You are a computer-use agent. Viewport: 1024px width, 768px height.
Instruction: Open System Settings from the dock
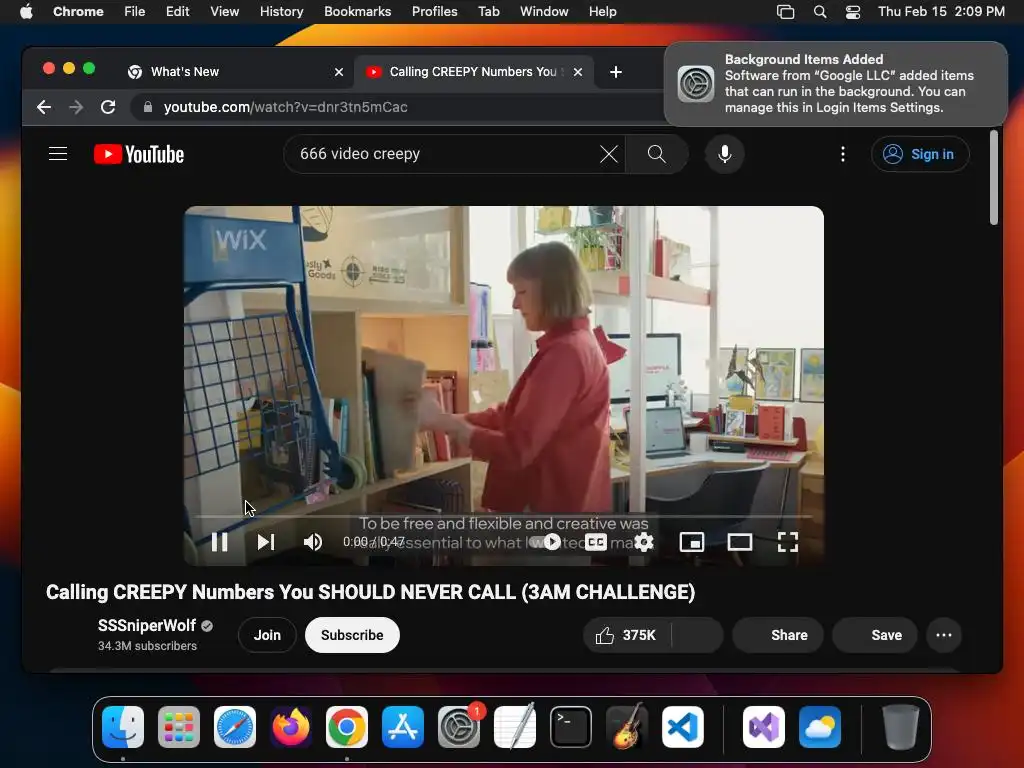(x=459, y=727)
